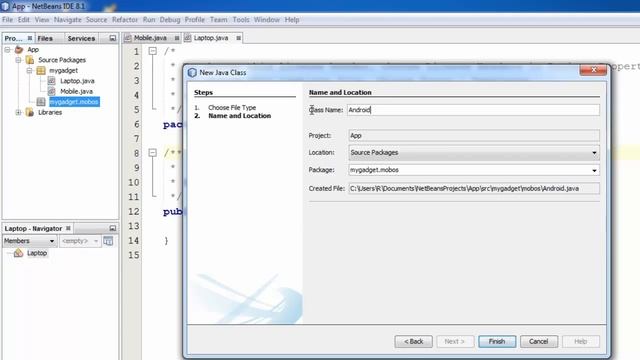Open the Team menu
The image size is (640, 360).
coord(218,20)
